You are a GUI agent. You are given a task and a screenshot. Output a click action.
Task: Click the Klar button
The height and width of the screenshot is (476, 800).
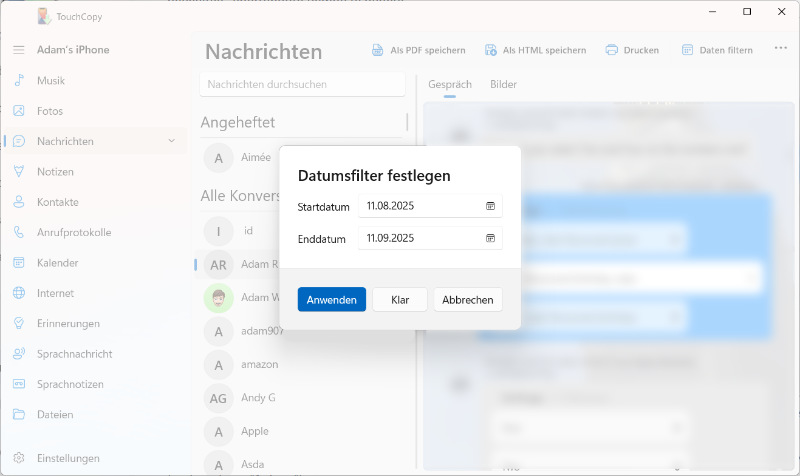[x=400, y=300]
